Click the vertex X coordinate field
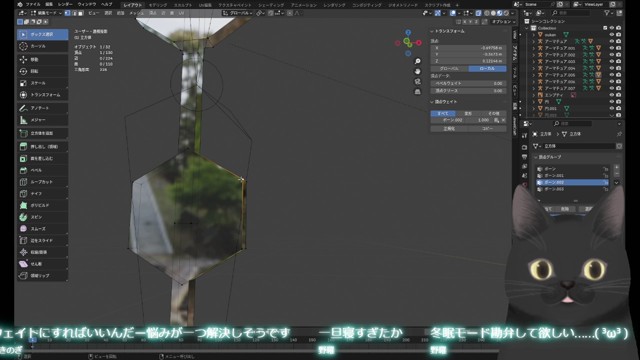 (x=469, y=48)
